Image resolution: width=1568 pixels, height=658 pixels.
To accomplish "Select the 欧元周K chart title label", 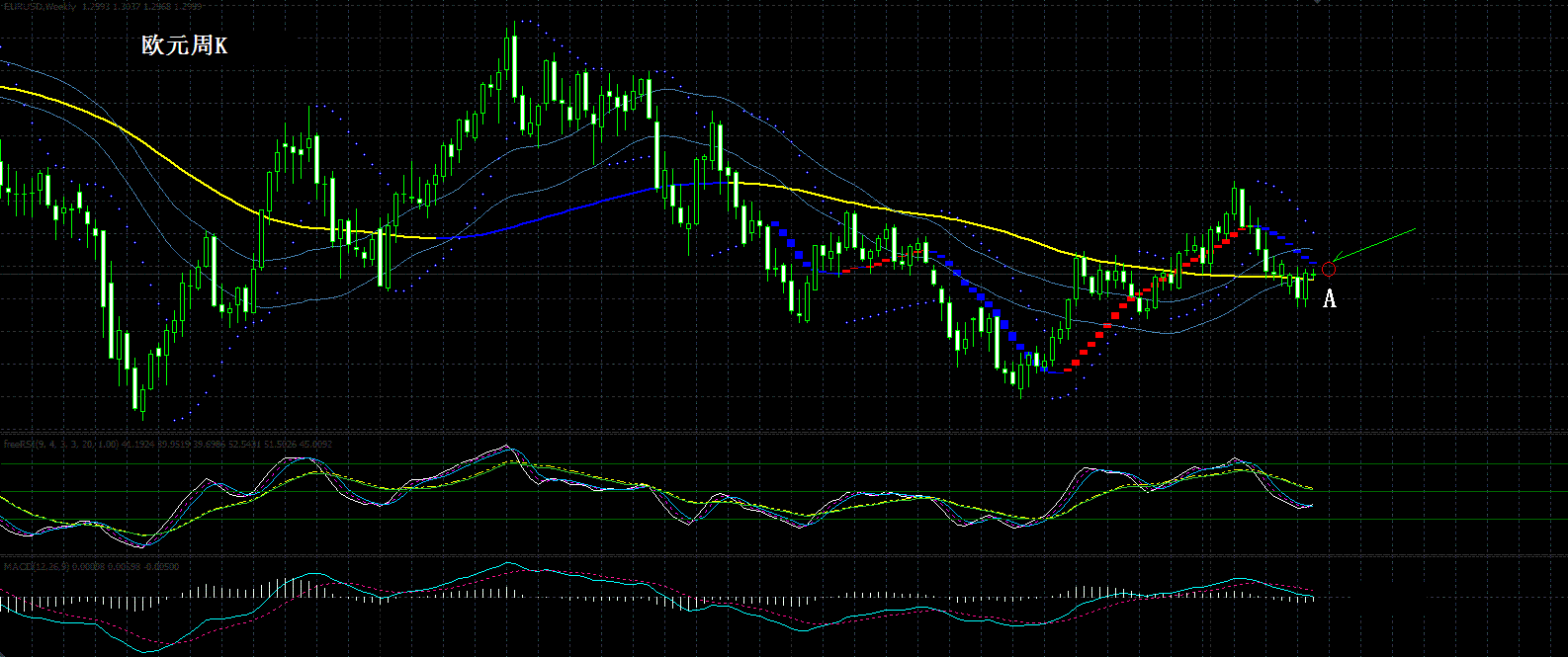I will 185,45.
